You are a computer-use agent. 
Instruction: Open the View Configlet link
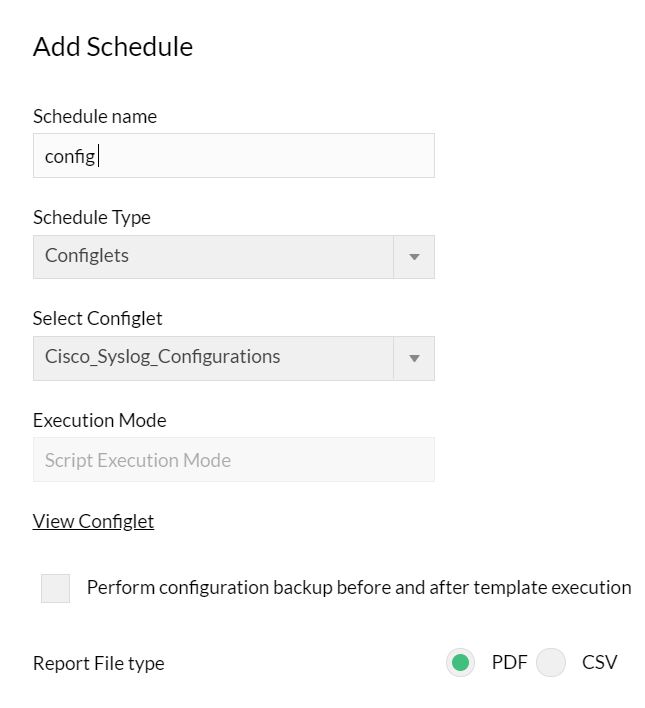point(93,521)
